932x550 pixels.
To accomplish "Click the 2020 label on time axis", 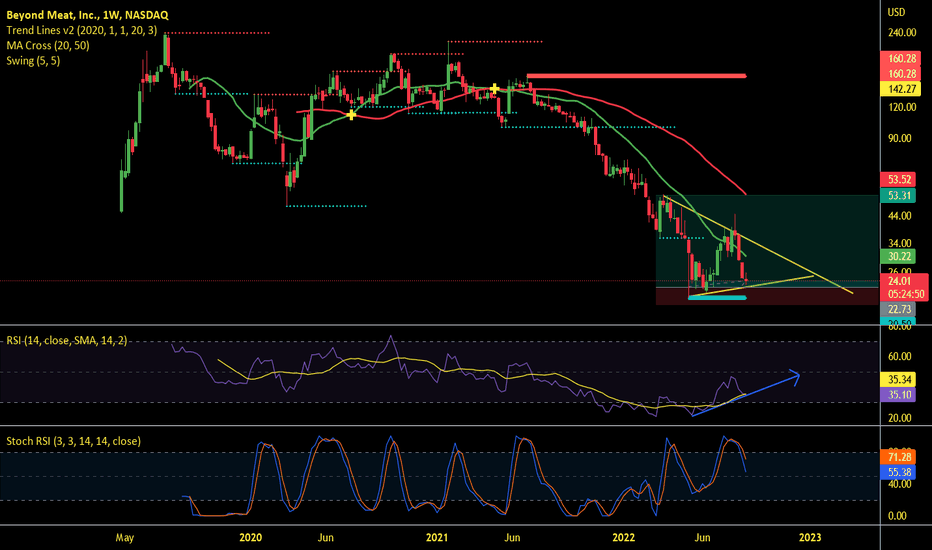I will click(250, 538).
